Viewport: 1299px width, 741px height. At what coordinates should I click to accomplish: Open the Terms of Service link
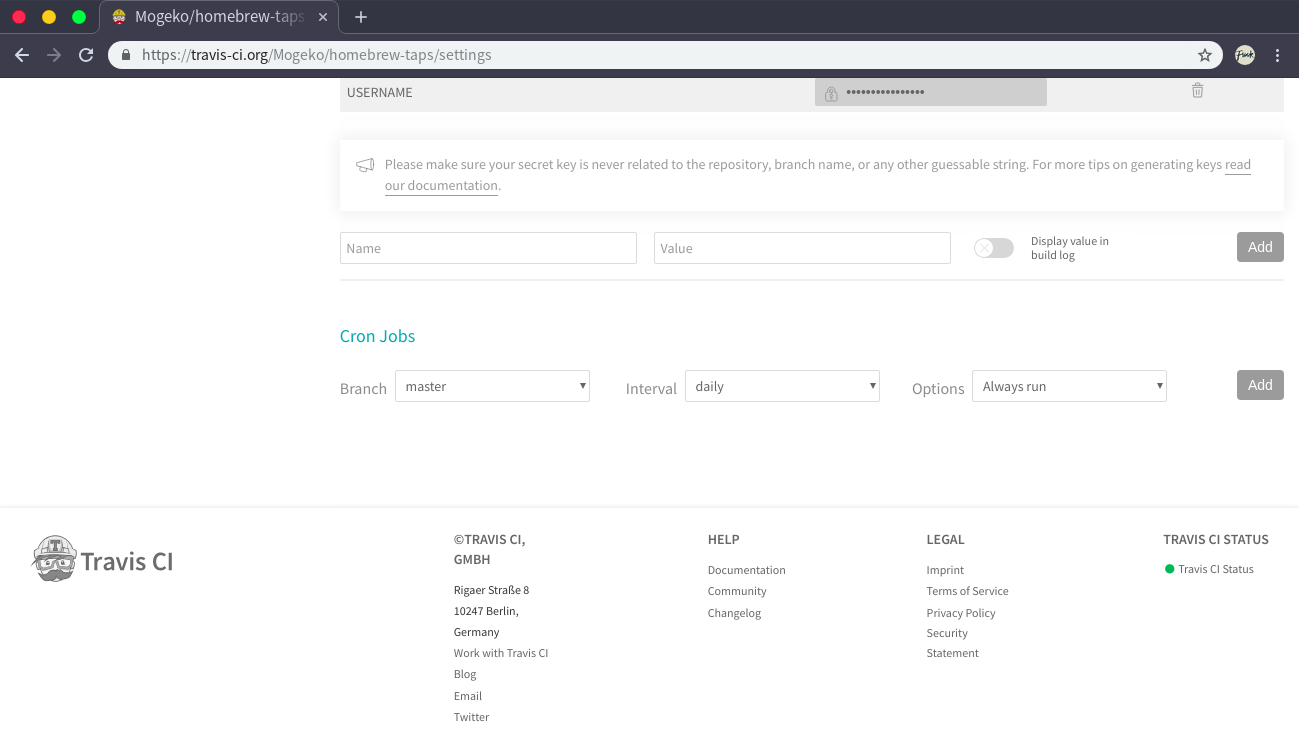tap(967, 591)
